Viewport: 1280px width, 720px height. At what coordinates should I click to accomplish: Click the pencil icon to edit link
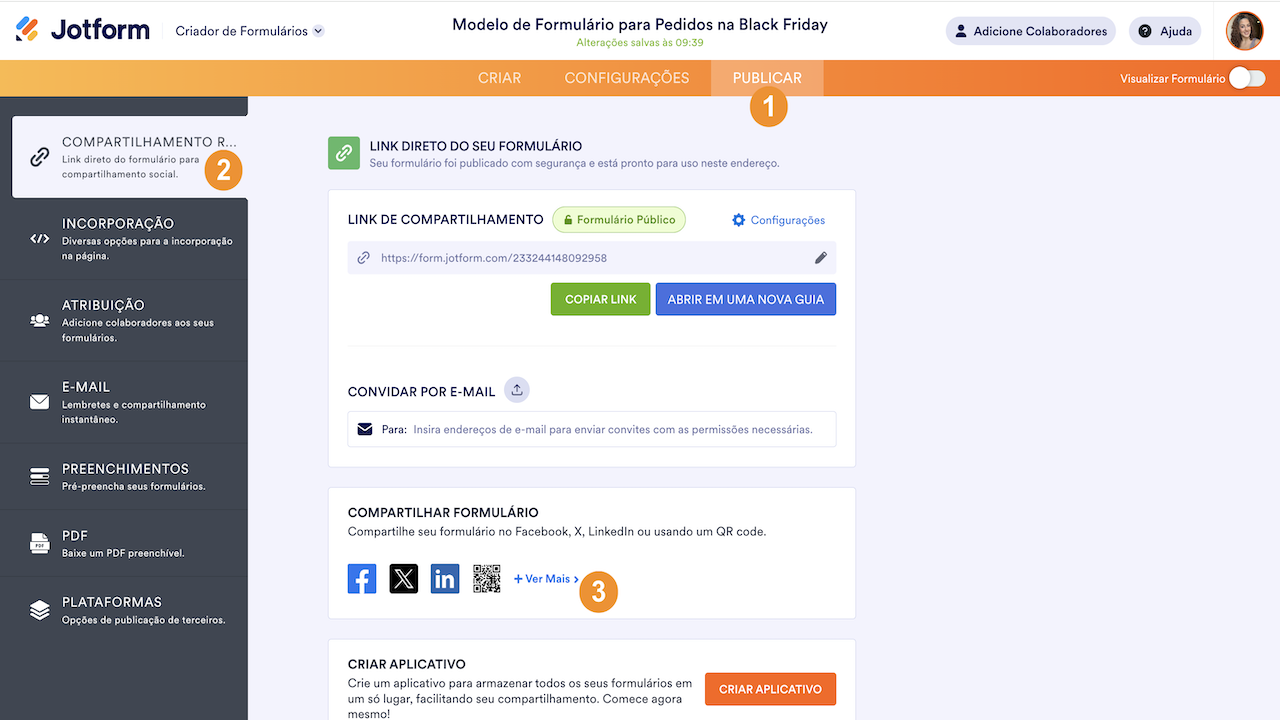[821, 258]
